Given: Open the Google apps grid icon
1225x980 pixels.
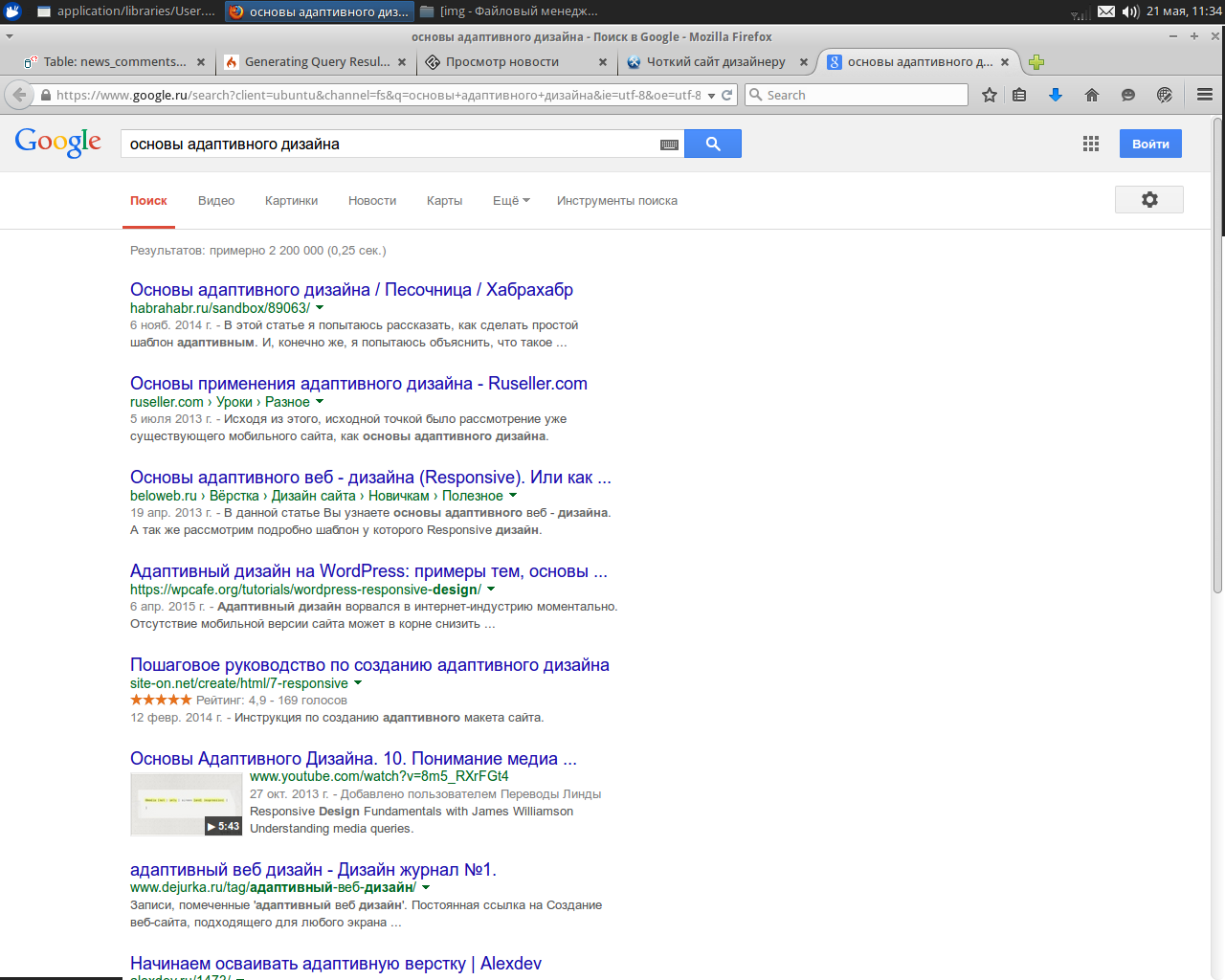Looking at the screenshot, I should 1091,144.
